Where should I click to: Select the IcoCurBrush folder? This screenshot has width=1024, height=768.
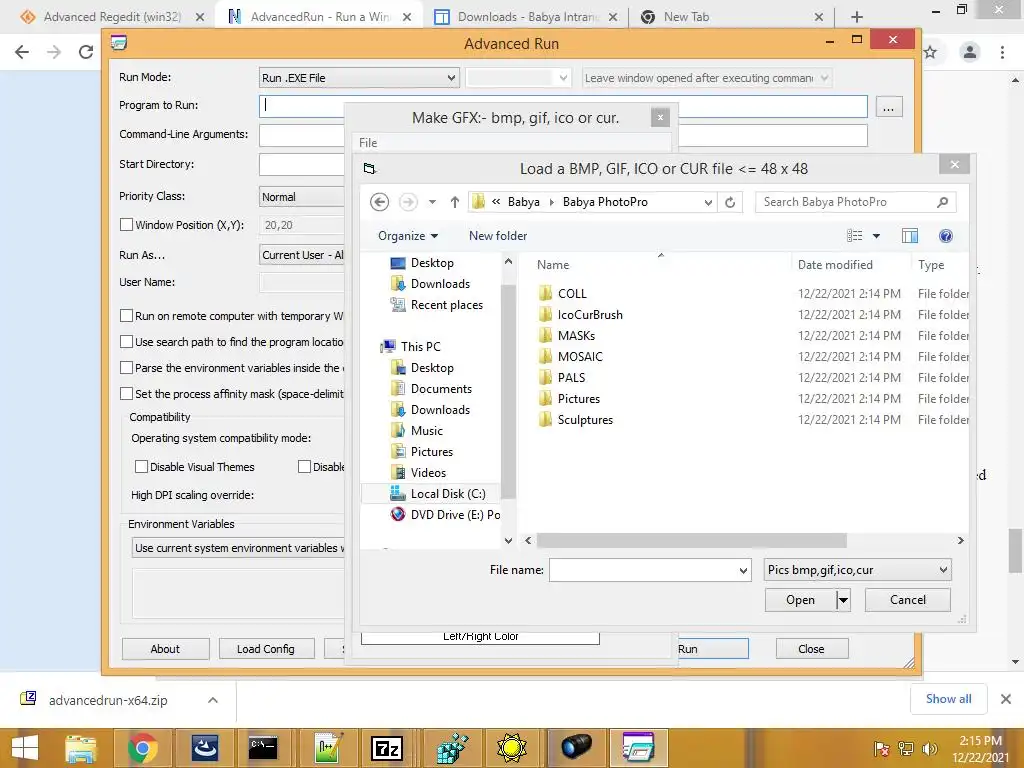[590, 315]
